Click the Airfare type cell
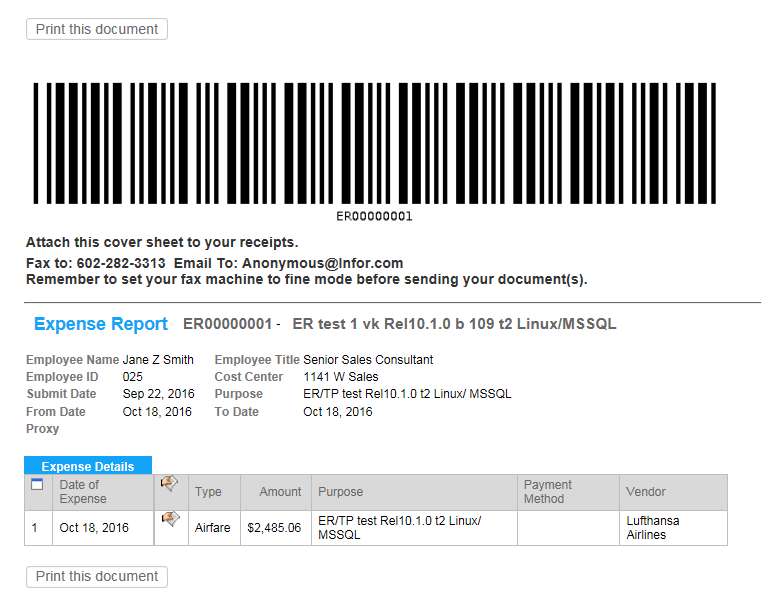The image size is (772, 593). tap(213, 528)
